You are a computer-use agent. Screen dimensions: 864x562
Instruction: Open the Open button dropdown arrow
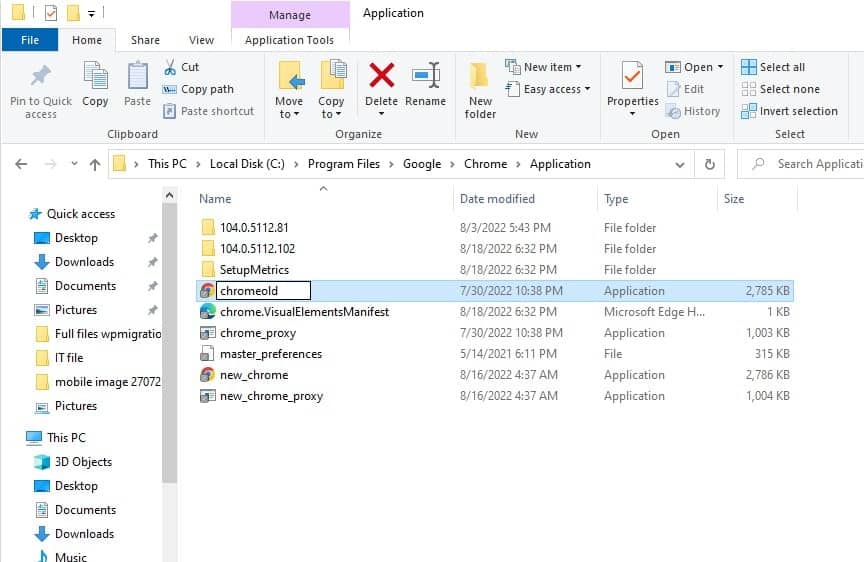coord(720,67)
